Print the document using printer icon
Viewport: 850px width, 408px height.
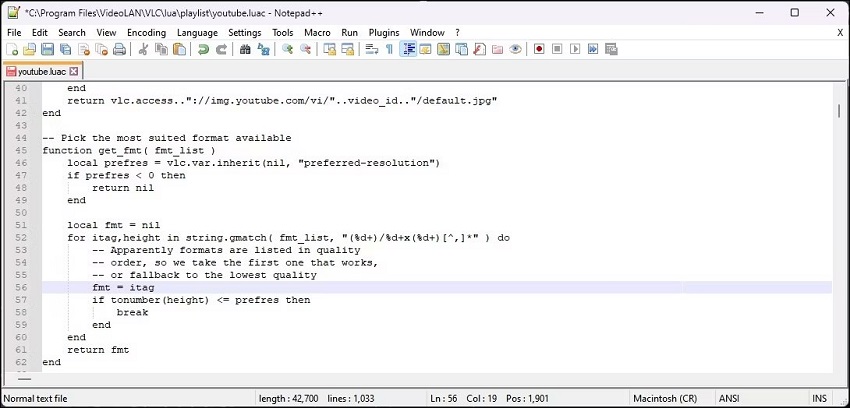coord(119,49)
